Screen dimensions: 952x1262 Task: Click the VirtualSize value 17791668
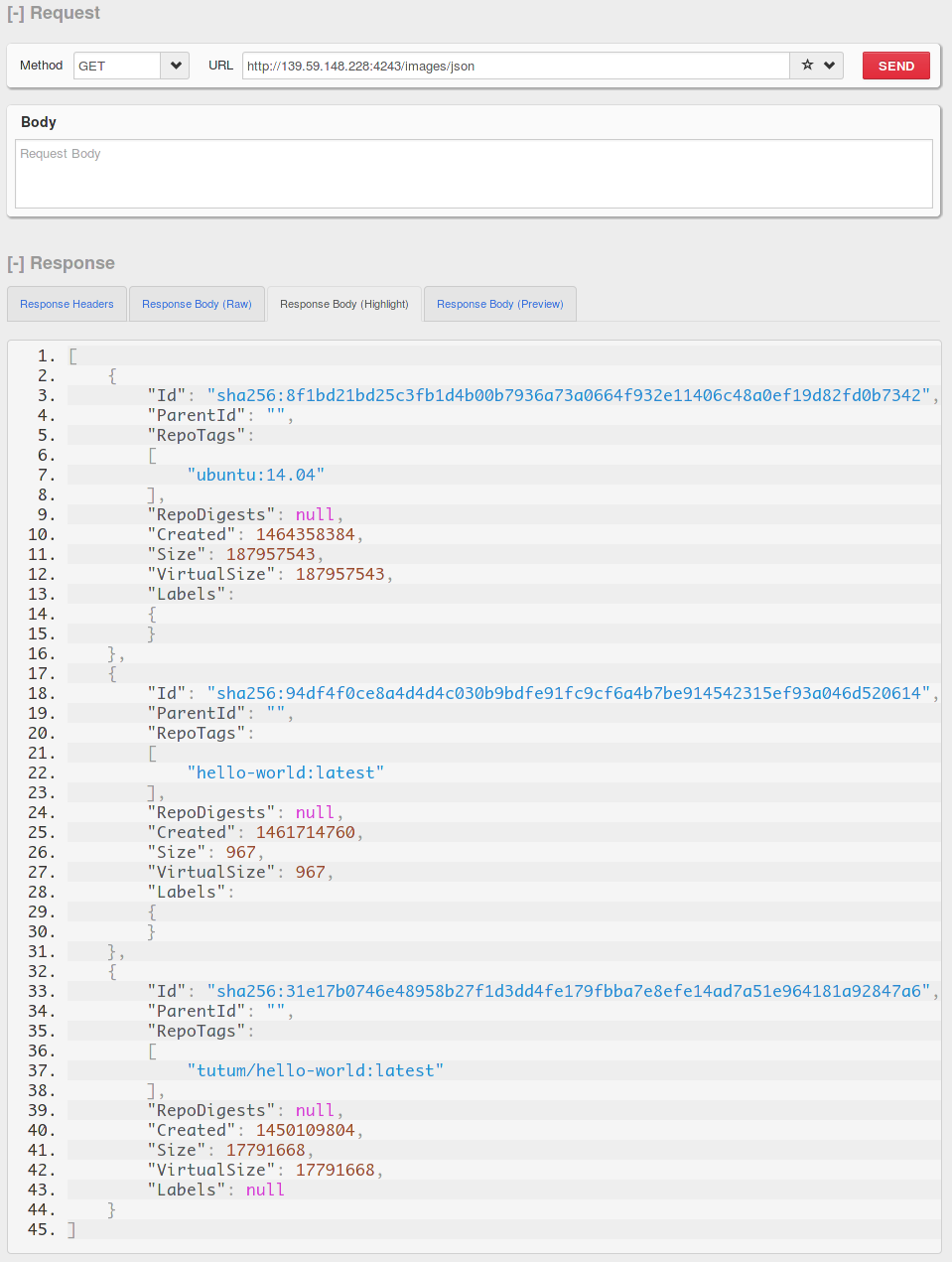[336, 1170]
